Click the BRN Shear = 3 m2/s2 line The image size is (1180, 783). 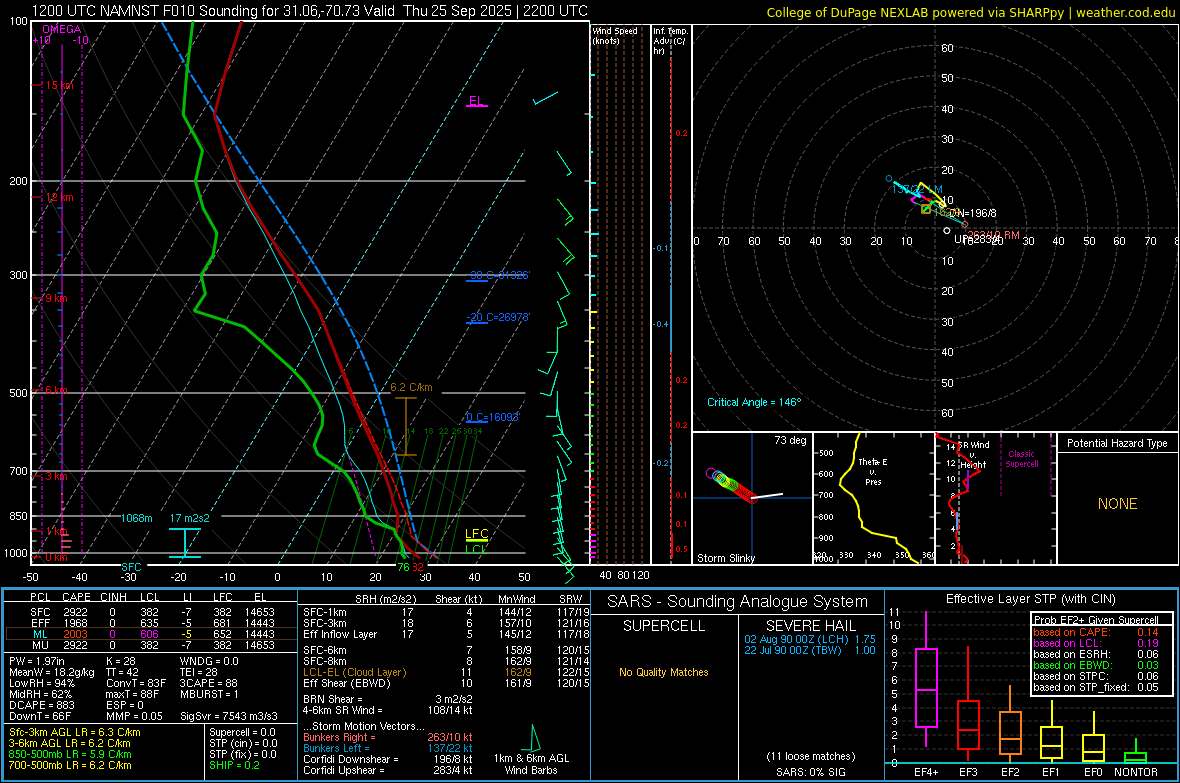[387, 699]
